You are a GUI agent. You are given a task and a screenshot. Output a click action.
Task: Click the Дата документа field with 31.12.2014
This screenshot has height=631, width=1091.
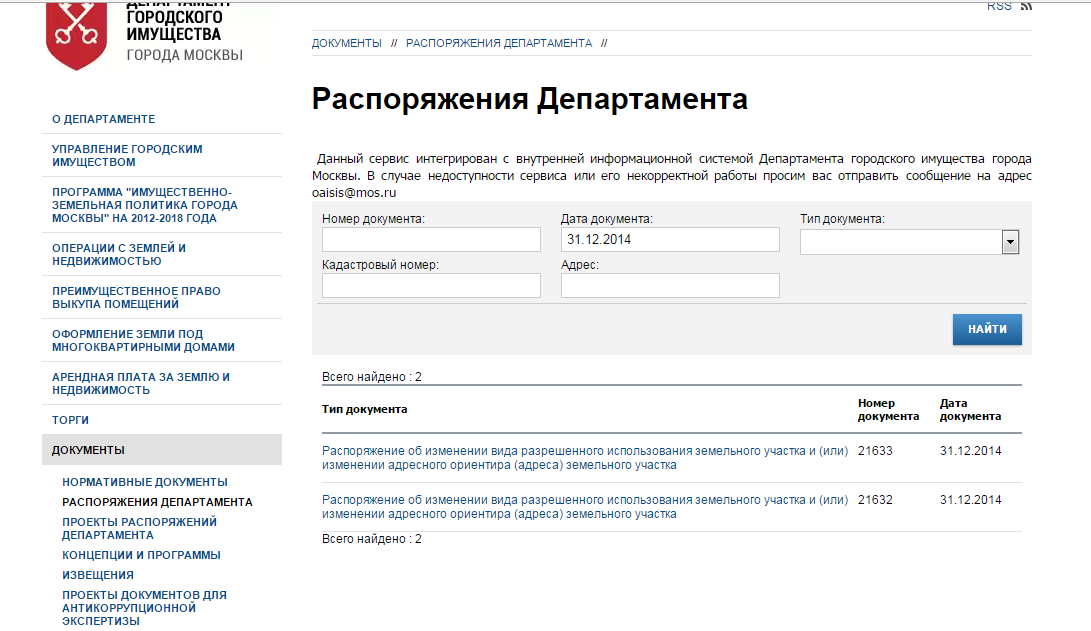pos(670,240)
